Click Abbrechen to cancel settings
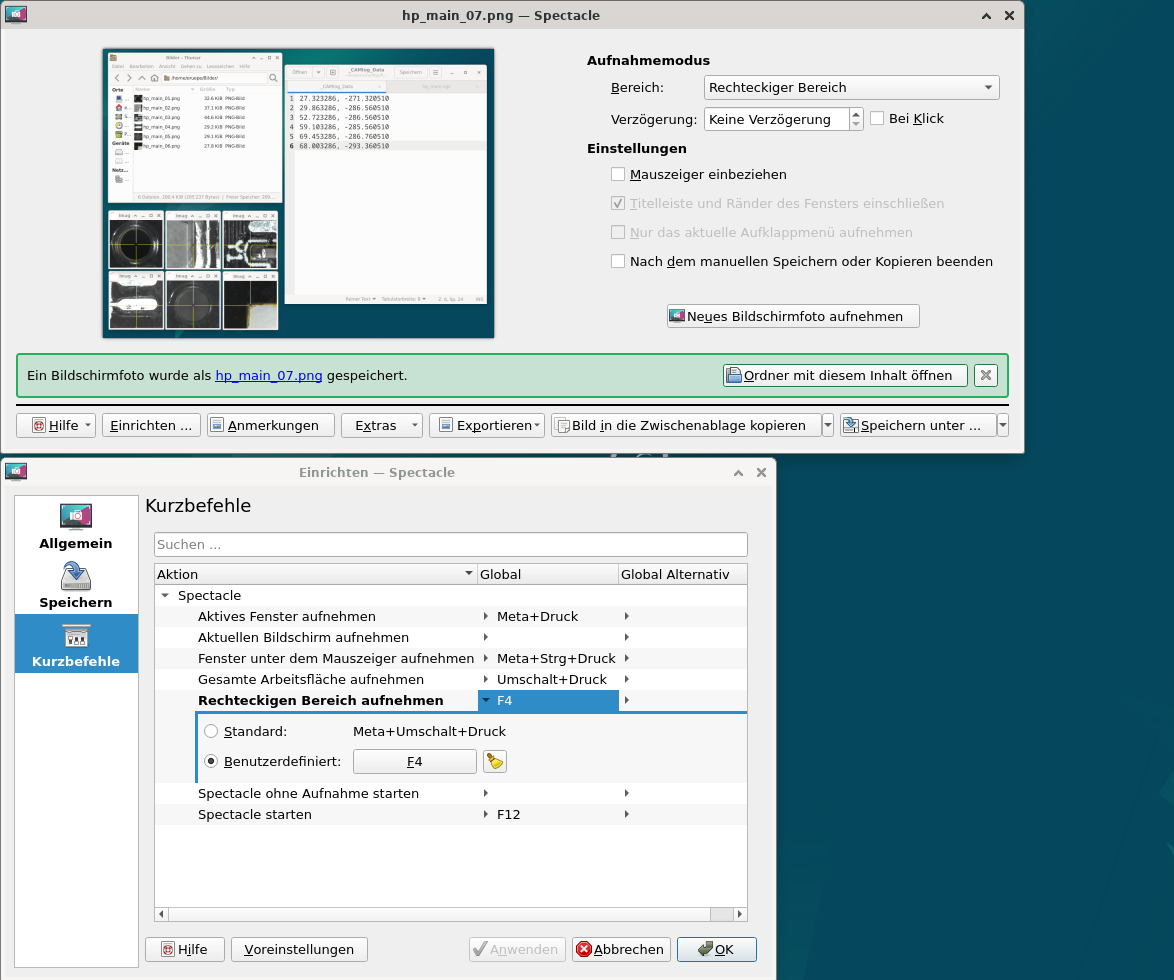1174x980 pixels. (x=621, y=949)
